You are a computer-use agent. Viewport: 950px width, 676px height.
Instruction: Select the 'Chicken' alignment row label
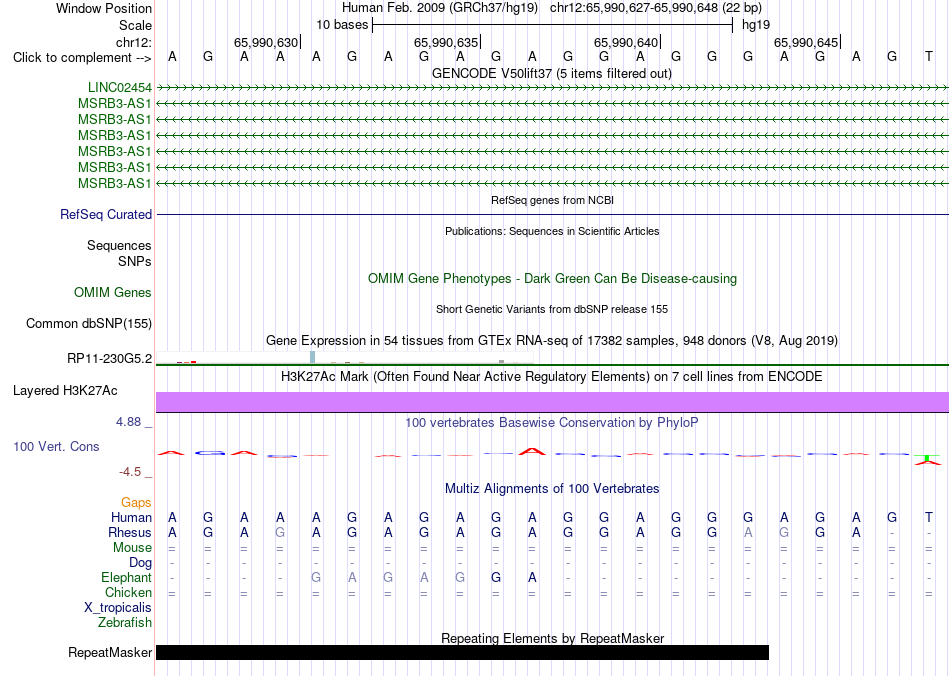128,592
